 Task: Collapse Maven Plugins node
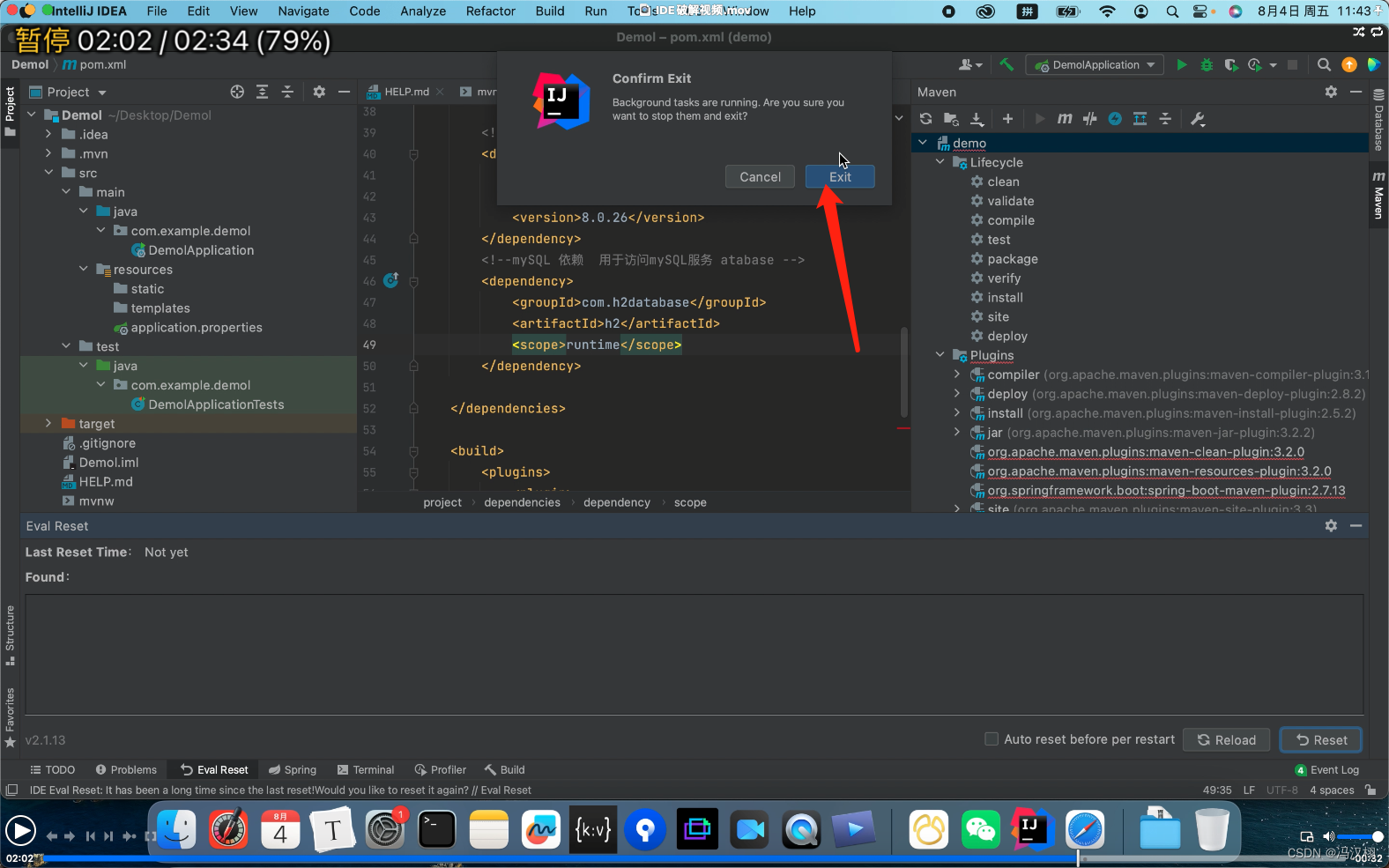coord(940,355)
